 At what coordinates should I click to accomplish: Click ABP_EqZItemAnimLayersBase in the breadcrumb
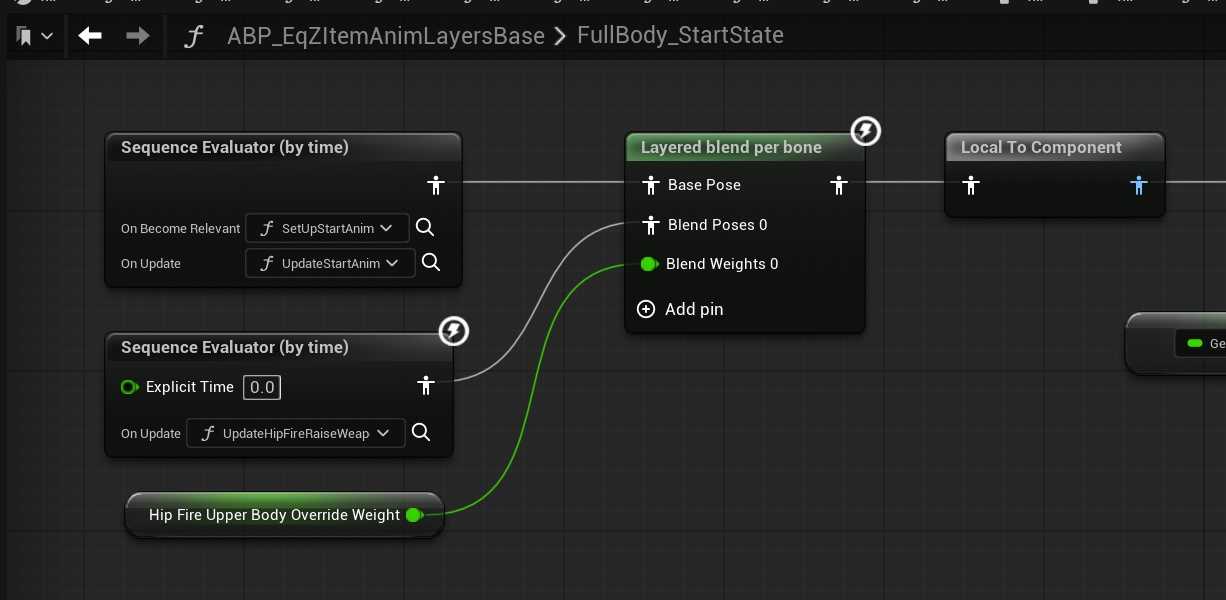385,36
